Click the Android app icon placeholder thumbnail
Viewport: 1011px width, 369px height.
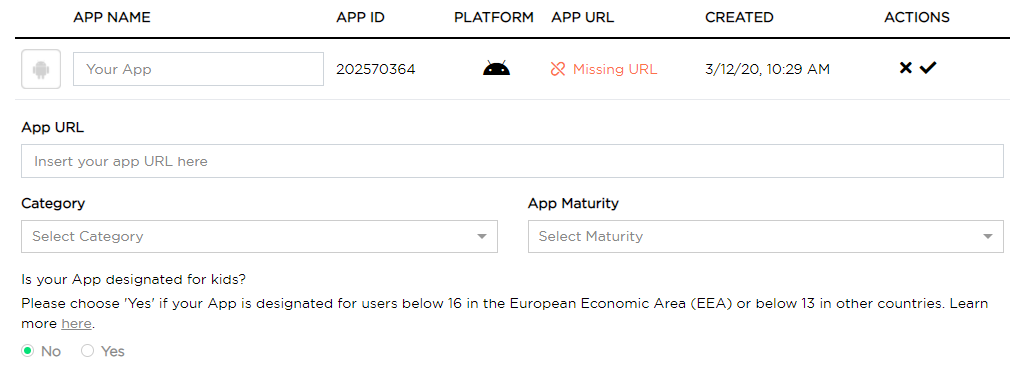coord(41,69)
